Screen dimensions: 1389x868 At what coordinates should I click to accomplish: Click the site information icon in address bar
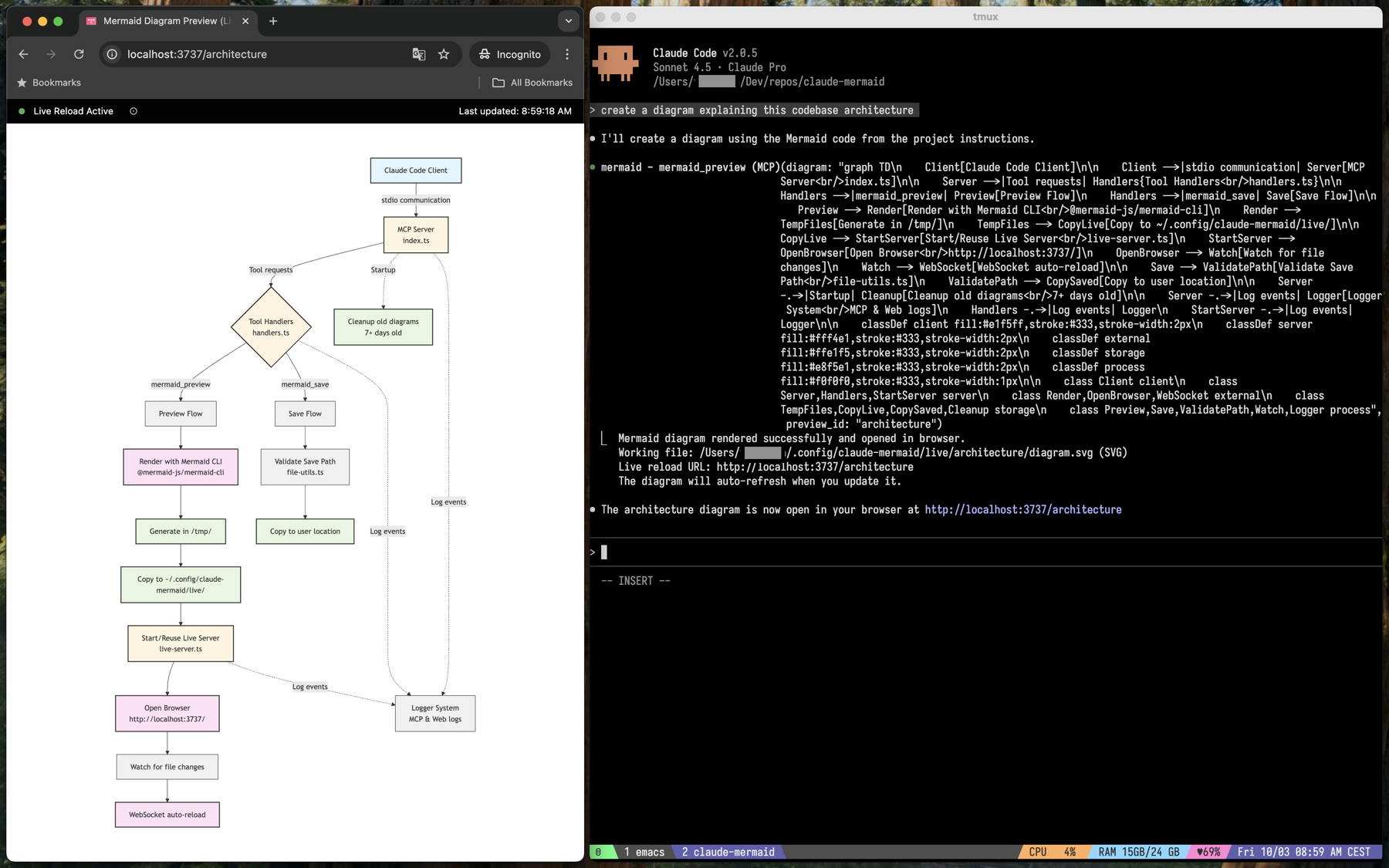point(113,54)
